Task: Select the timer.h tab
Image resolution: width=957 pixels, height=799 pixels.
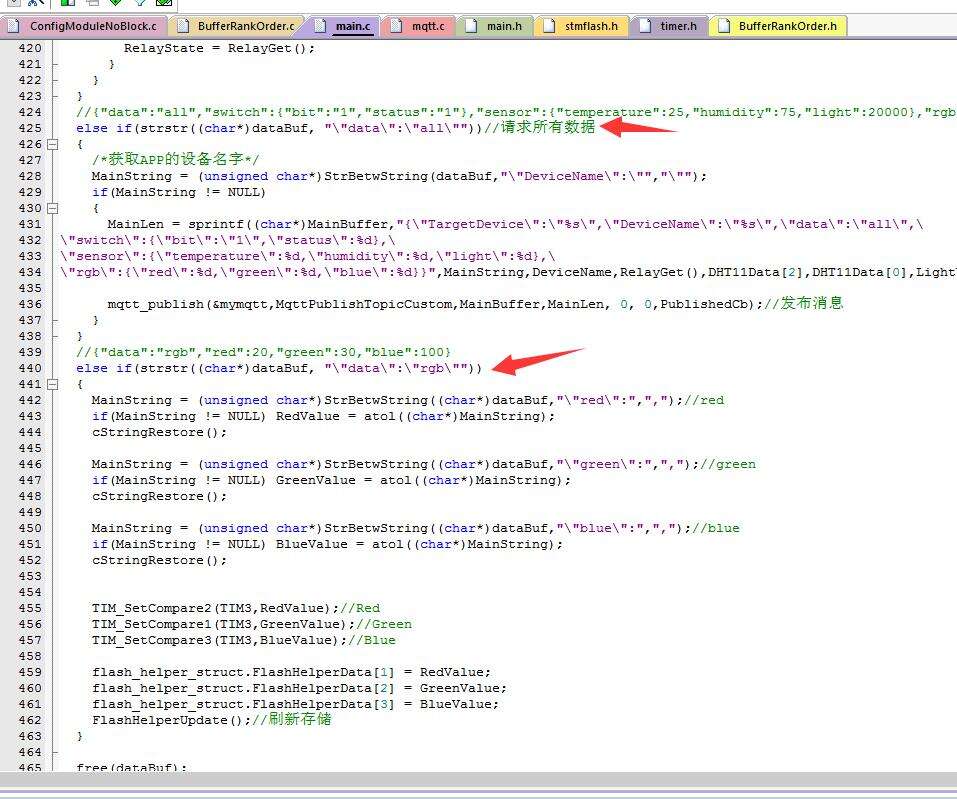Action: (678, 26)
